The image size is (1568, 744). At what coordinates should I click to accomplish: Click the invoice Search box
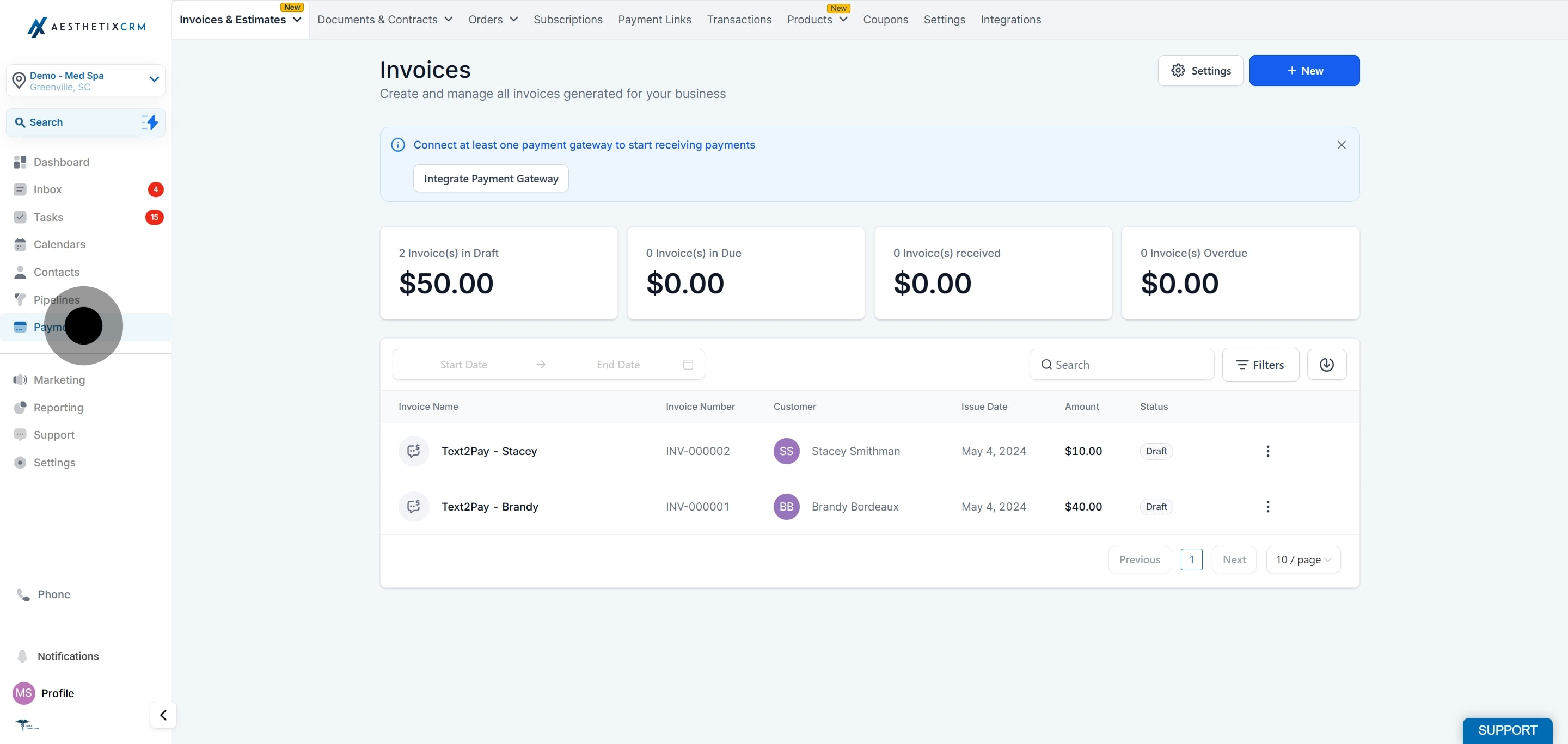[1121, 365]
